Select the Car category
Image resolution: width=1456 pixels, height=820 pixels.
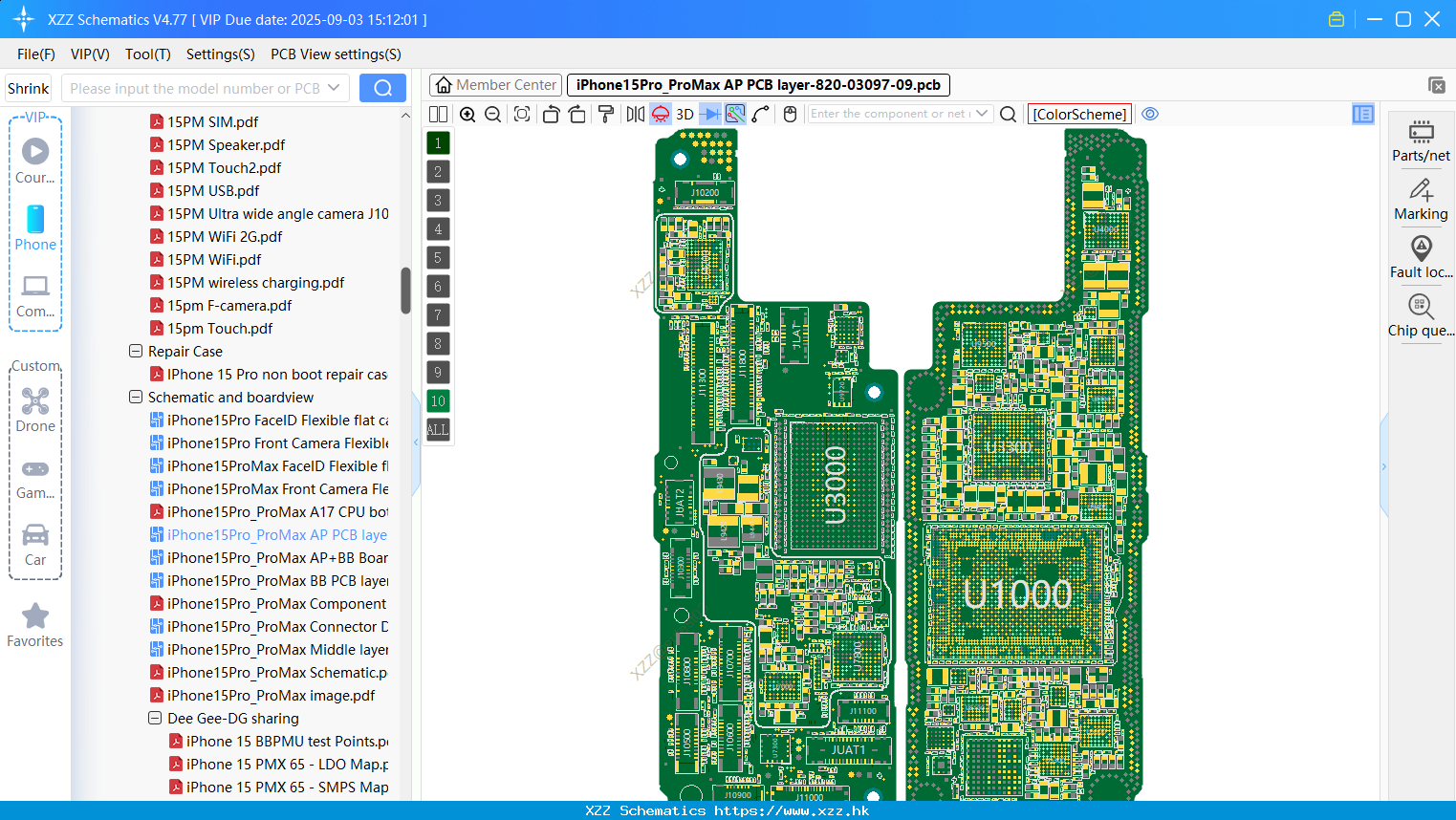coord(35,544)
